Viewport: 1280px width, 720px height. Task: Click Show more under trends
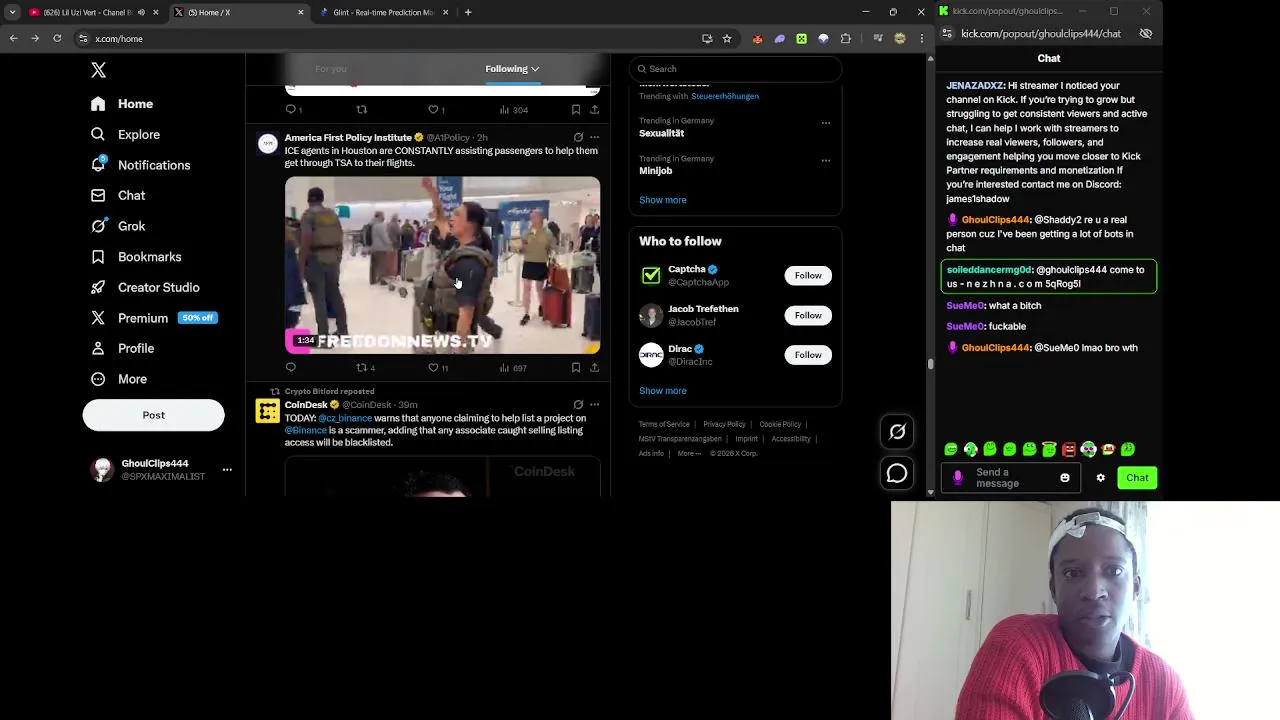pyautogui.click(x=662, y=200)
